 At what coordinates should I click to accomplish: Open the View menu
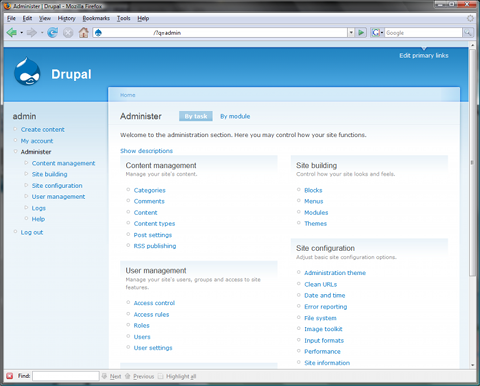pyautogui.click(x=45, y=18)
